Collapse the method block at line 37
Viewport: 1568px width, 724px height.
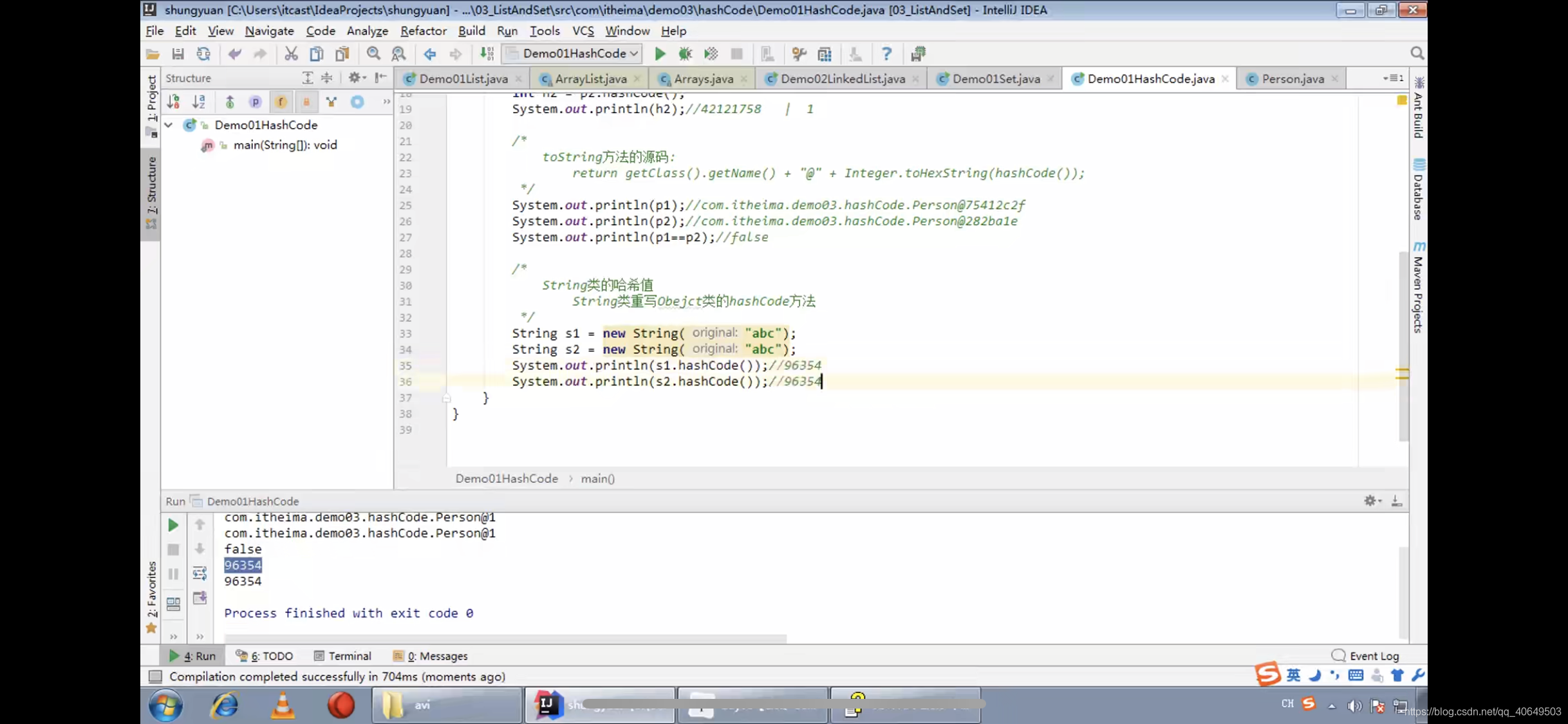446,398
